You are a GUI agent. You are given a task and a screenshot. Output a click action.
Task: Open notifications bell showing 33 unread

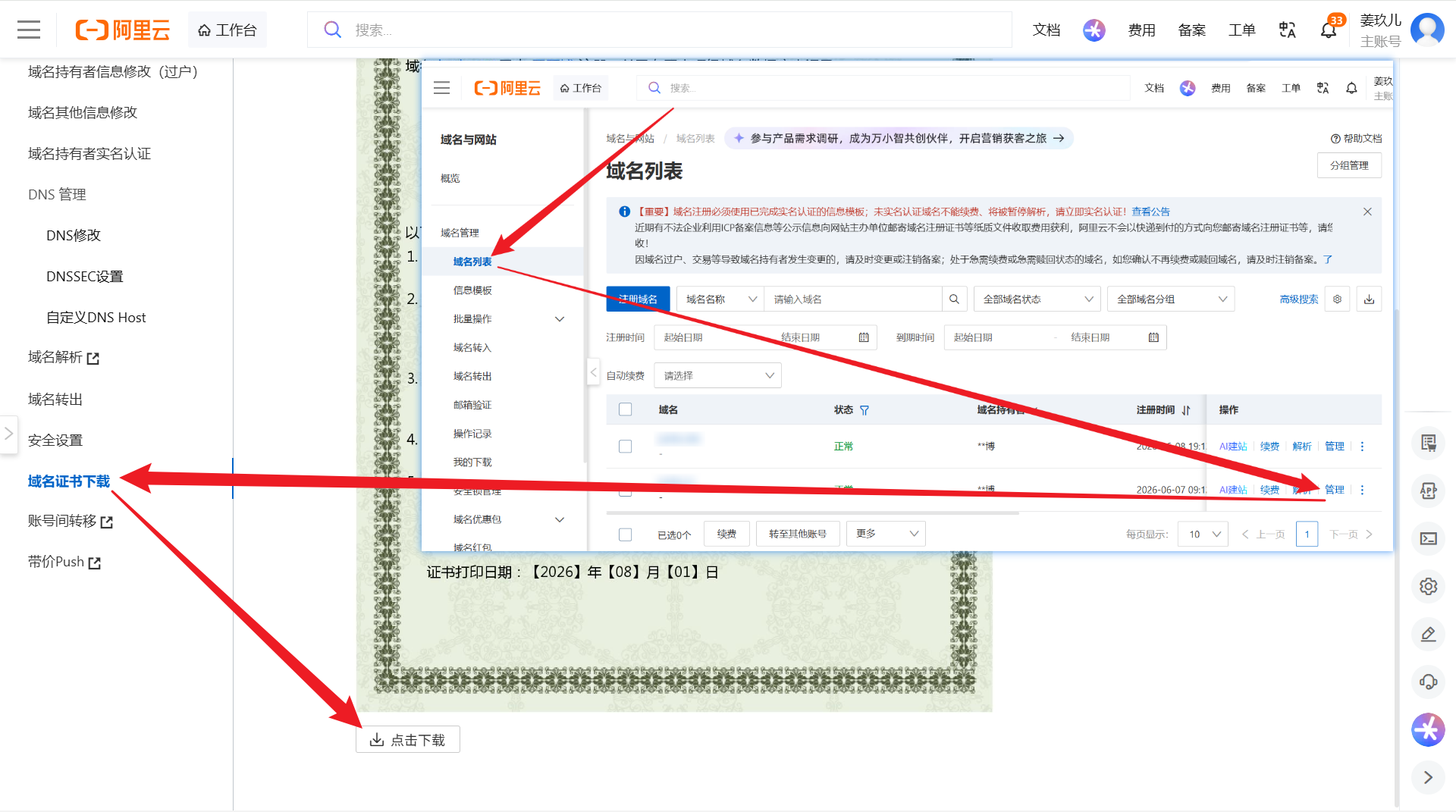pyautogui.click(x=1329, y=30)
